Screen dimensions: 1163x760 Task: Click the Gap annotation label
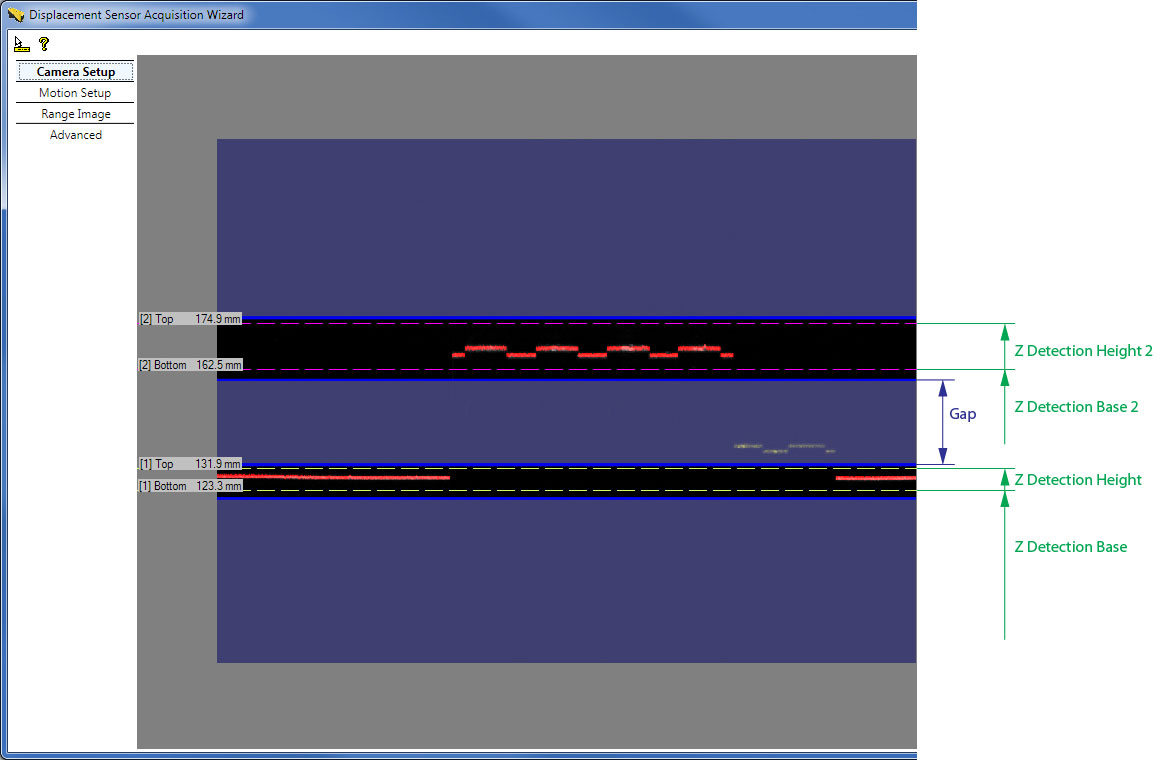(x=962, y=413)
